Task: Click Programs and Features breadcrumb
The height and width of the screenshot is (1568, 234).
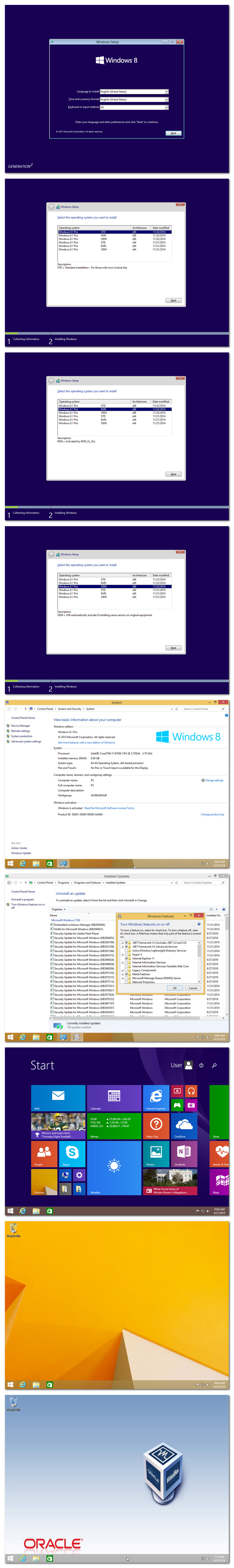Action: (87, 883)
